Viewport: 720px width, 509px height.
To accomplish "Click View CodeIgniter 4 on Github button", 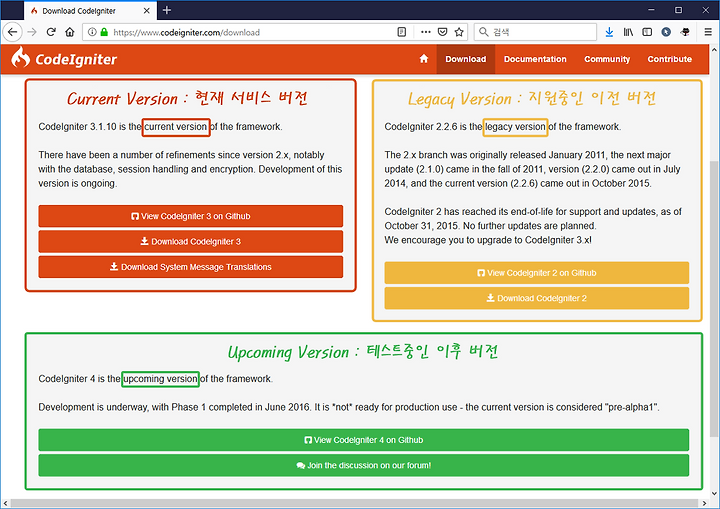I will pyautogui.click(x=364, y=440).
